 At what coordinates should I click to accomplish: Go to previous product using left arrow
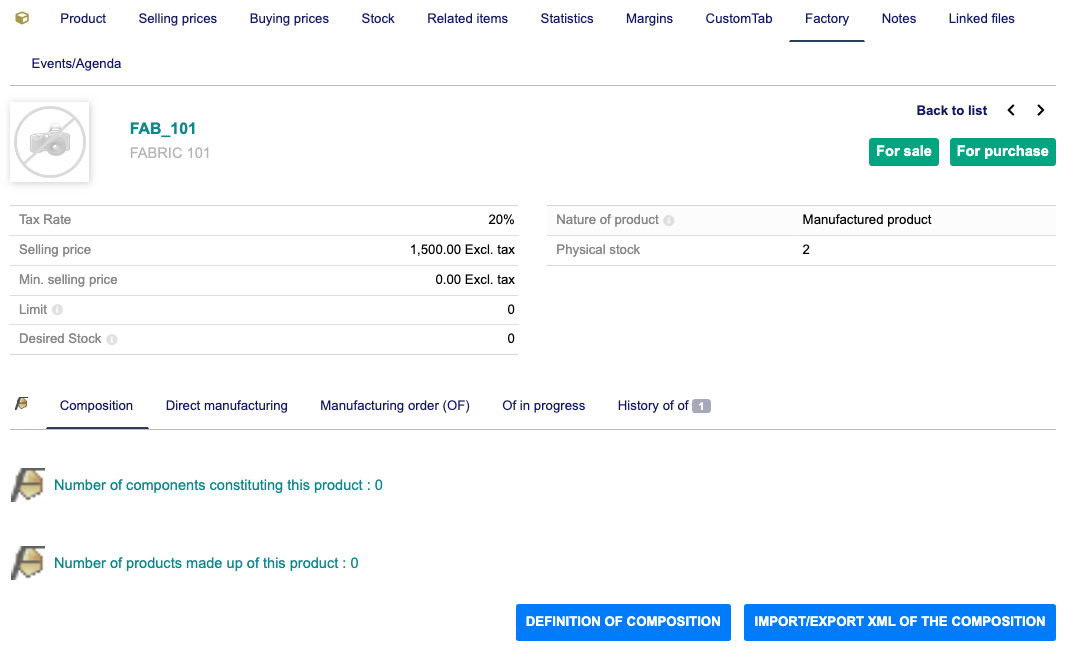pyautogui.click(x=1011, y=111)
